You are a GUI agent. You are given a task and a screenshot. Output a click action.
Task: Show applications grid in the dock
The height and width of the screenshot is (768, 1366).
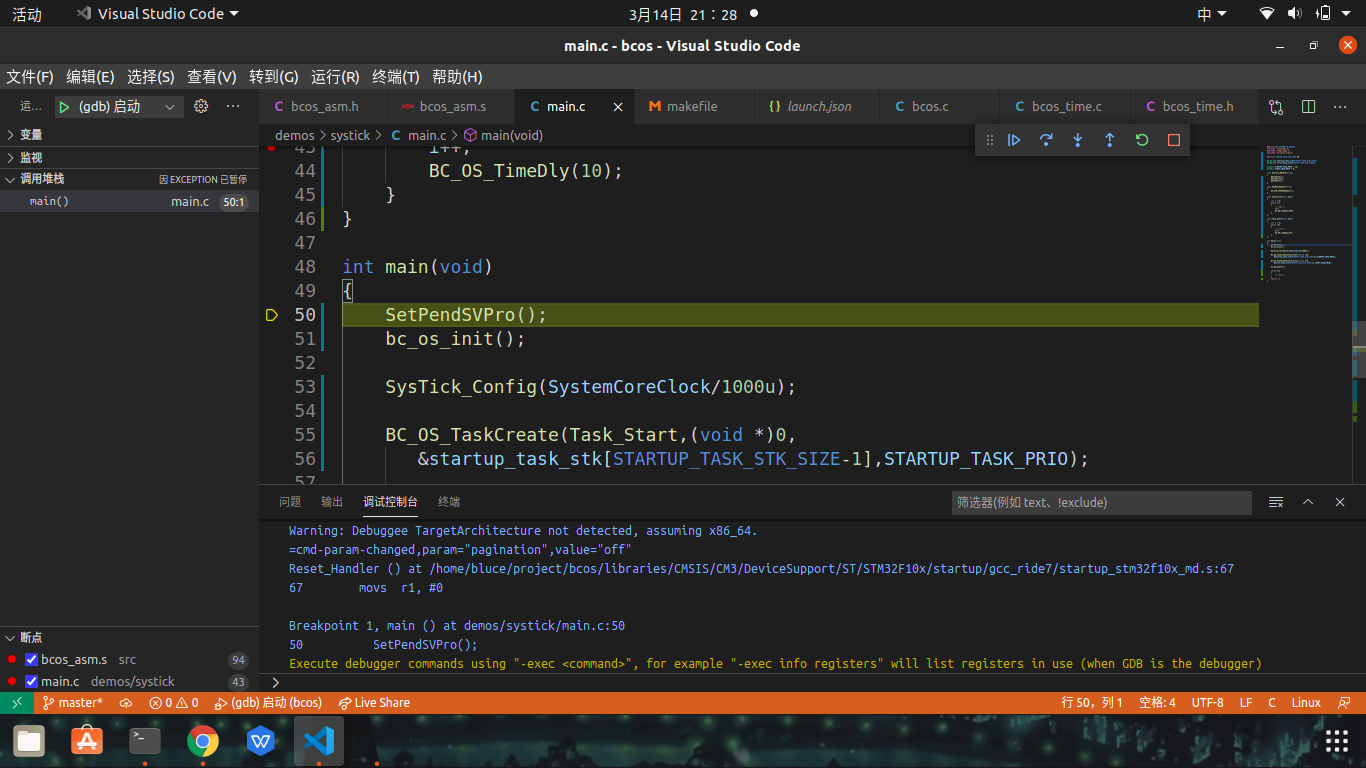(x=1337, y=741)
